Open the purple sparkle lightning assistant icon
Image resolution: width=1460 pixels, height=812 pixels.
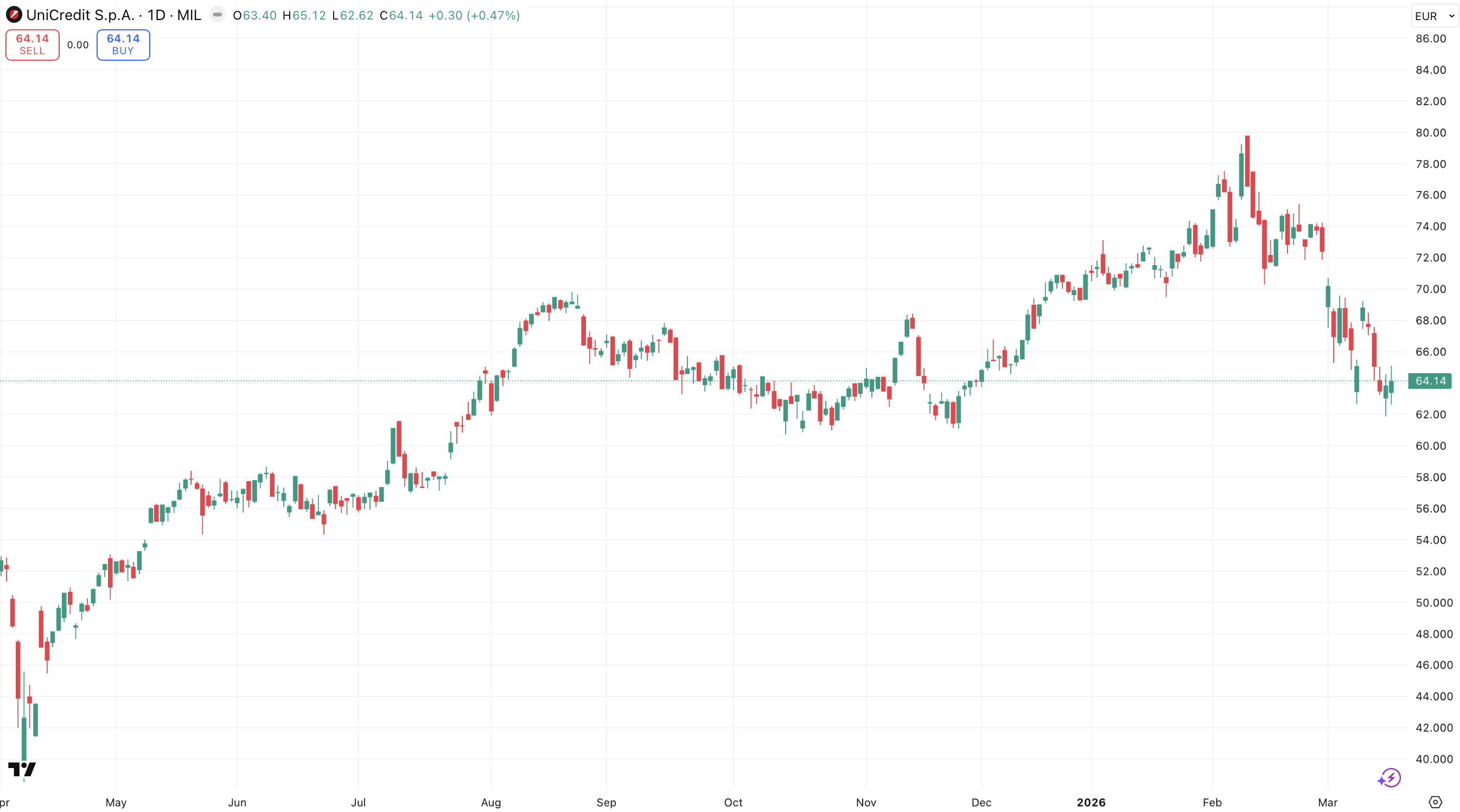coord(1389,778)
